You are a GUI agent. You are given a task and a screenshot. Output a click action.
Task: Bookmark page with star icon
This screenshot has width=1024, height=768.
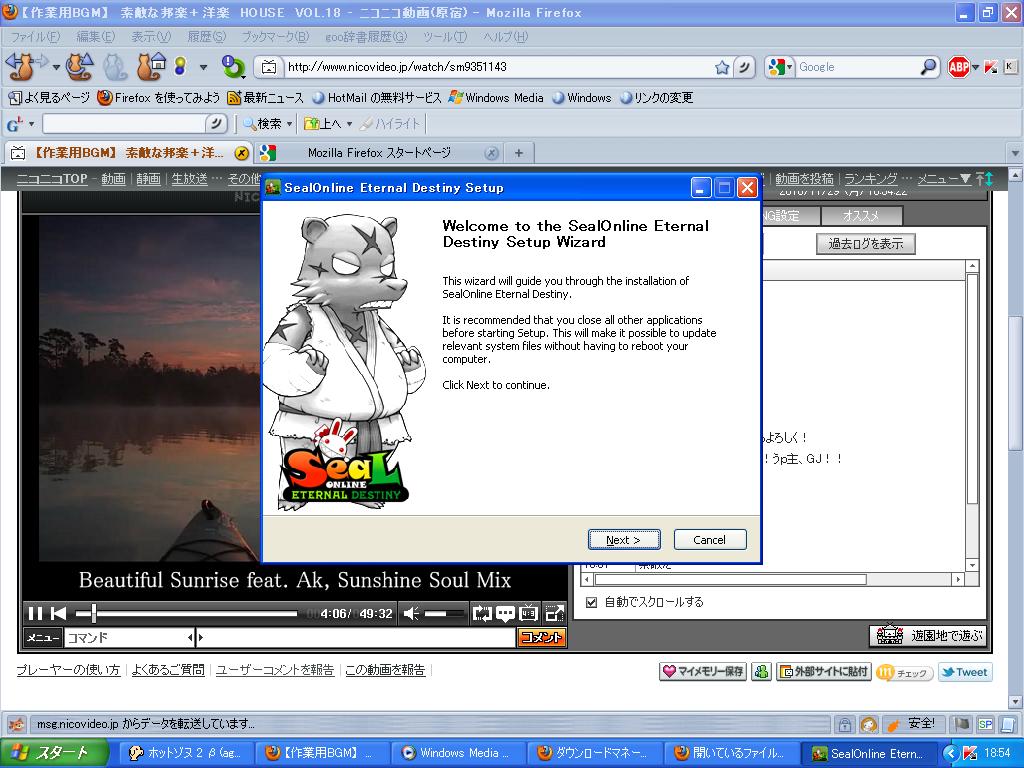coord(722,67)
